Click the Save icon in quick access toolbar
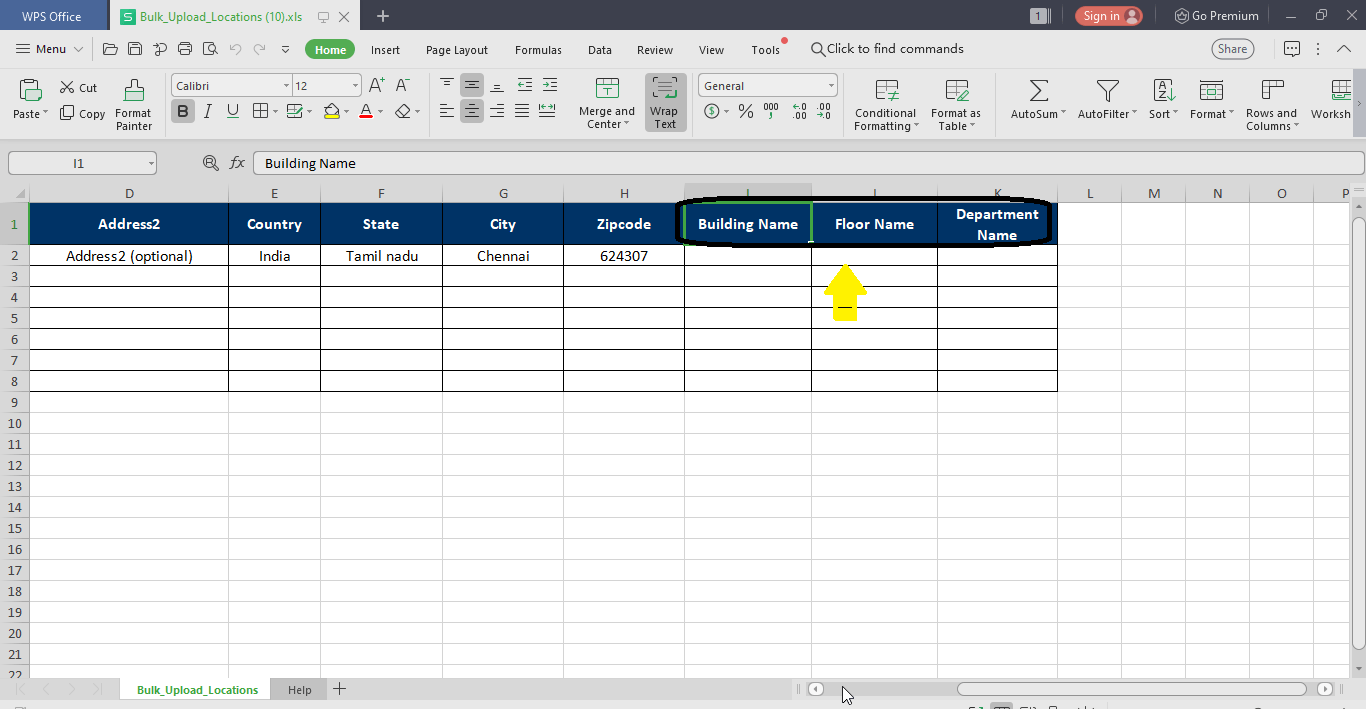 point(135,49)
